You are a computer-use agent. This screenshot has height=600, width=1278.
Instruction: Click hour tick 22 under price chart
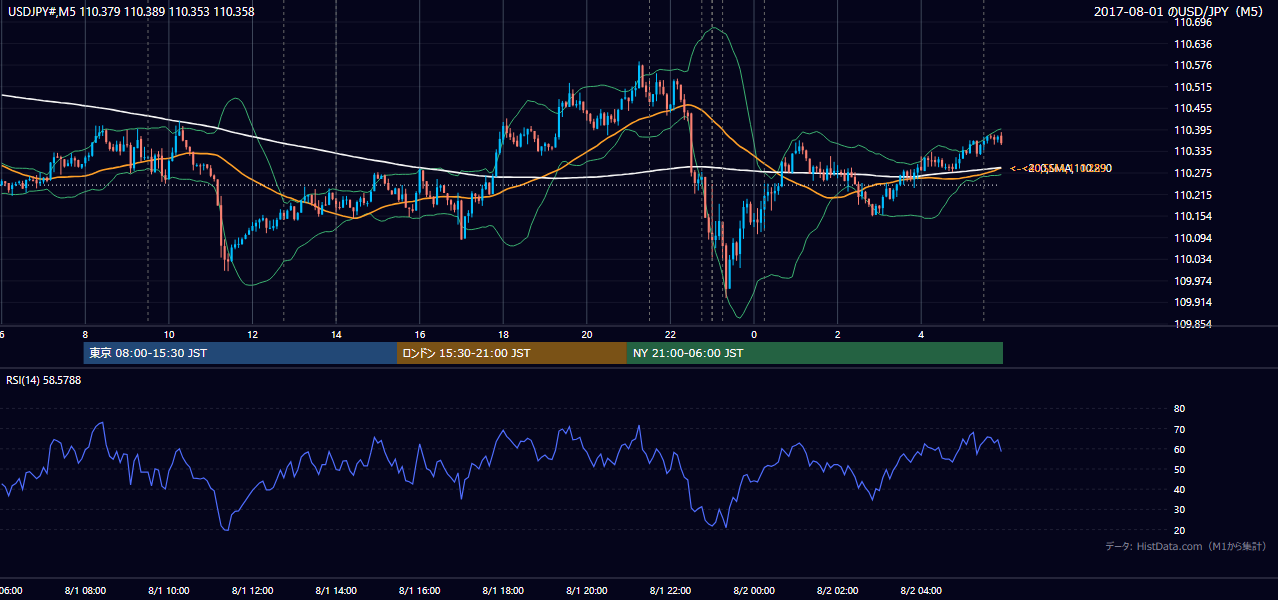click(671, 335)
